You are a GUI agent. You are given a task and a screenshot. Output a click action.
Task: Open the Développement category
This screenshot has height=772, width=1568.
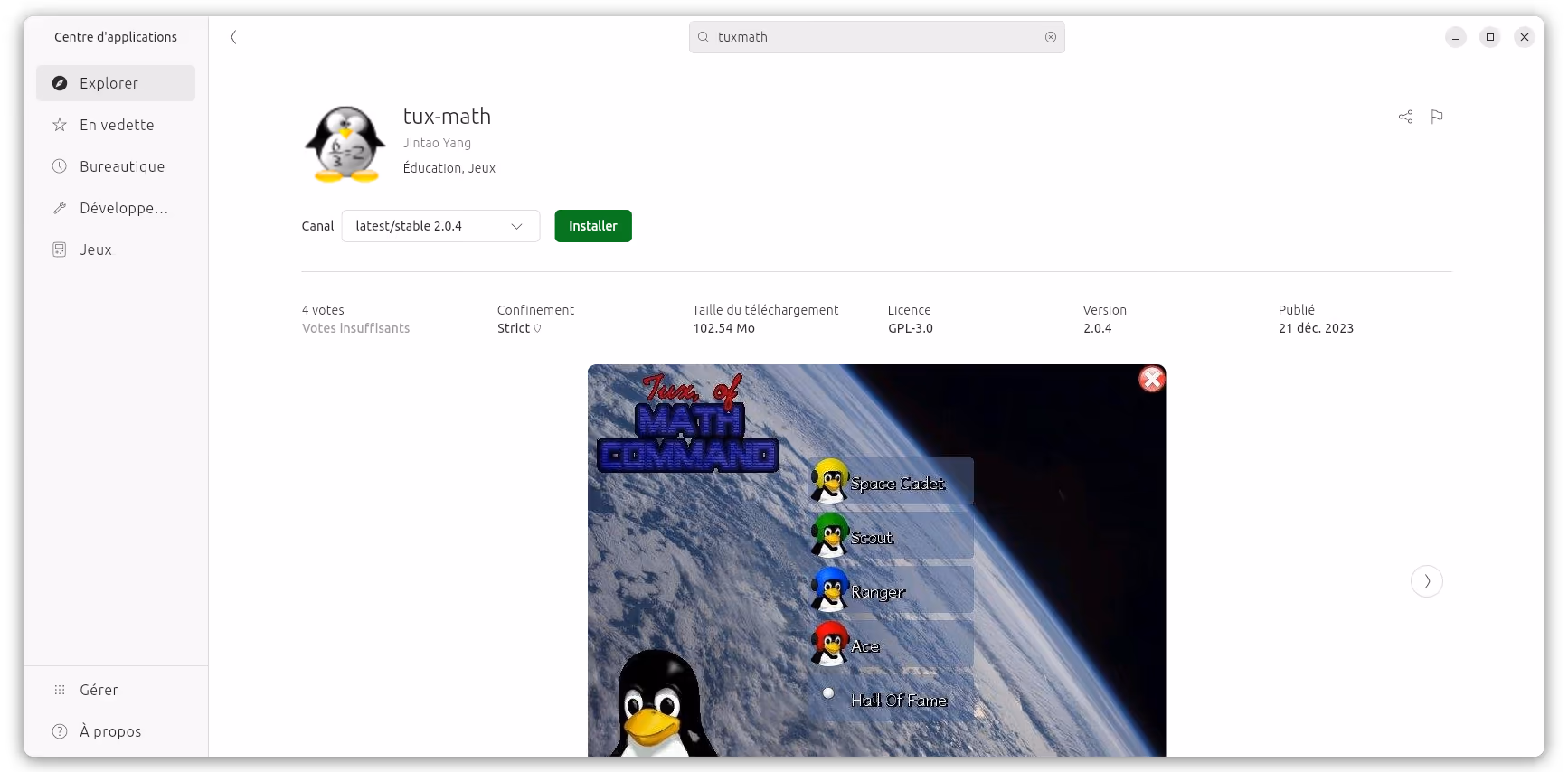pos(116,208)
